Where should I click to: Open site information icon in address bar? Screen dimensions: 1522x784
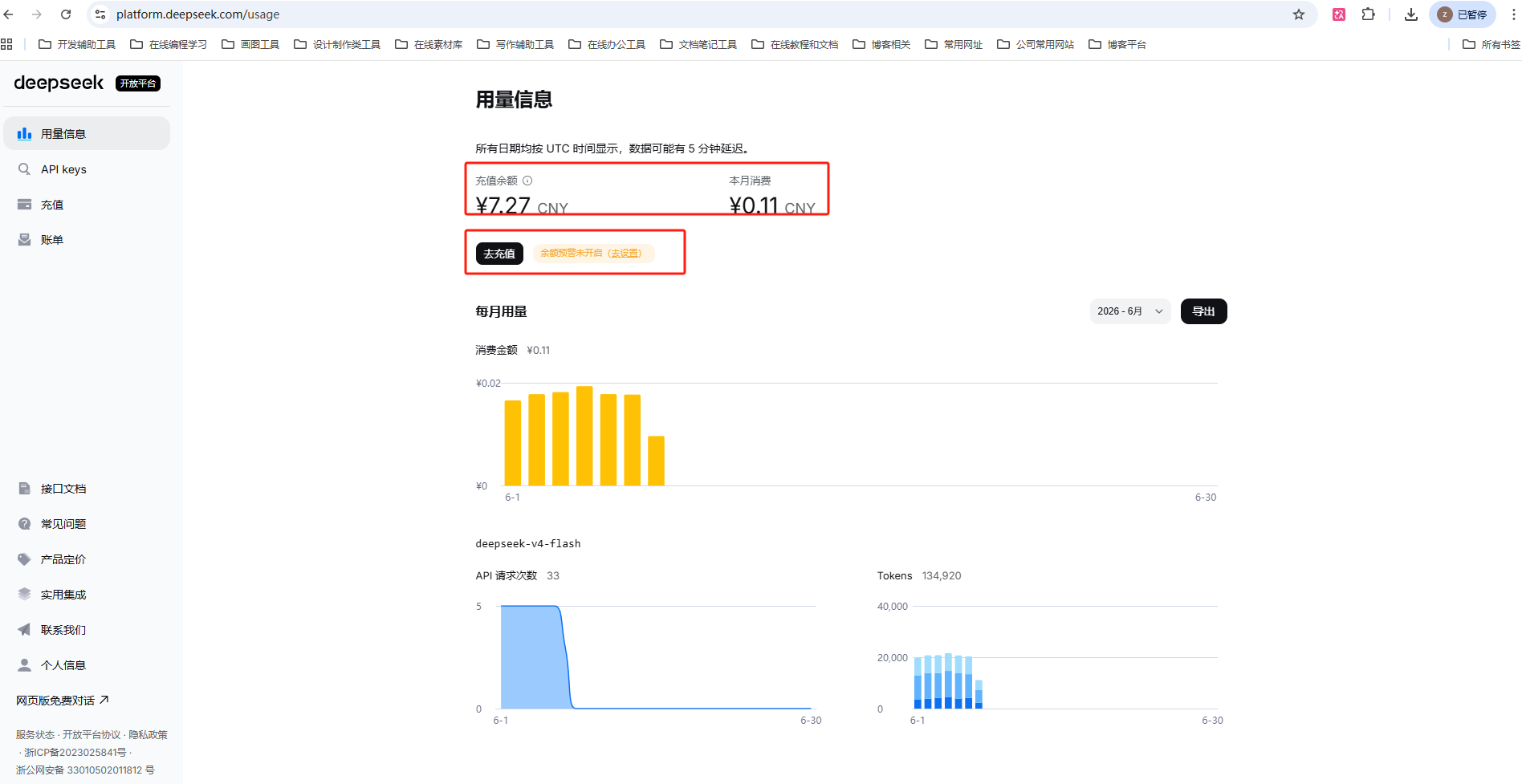pyautogui.click(x=100, y=14)
